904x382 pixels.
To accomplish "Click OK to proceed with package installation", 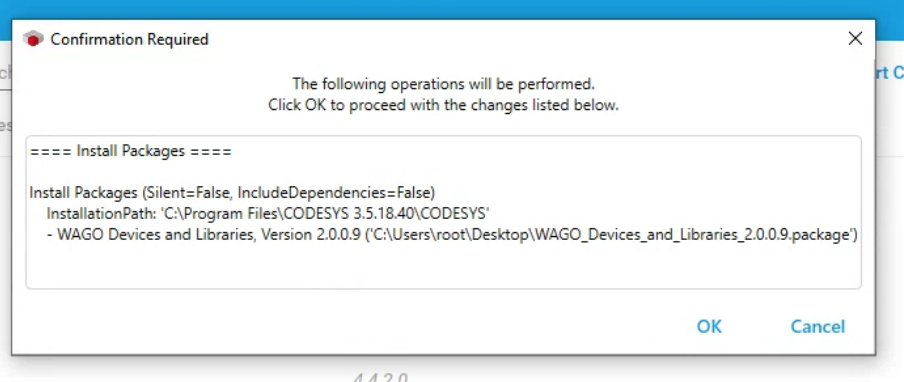I will [709, 326].
